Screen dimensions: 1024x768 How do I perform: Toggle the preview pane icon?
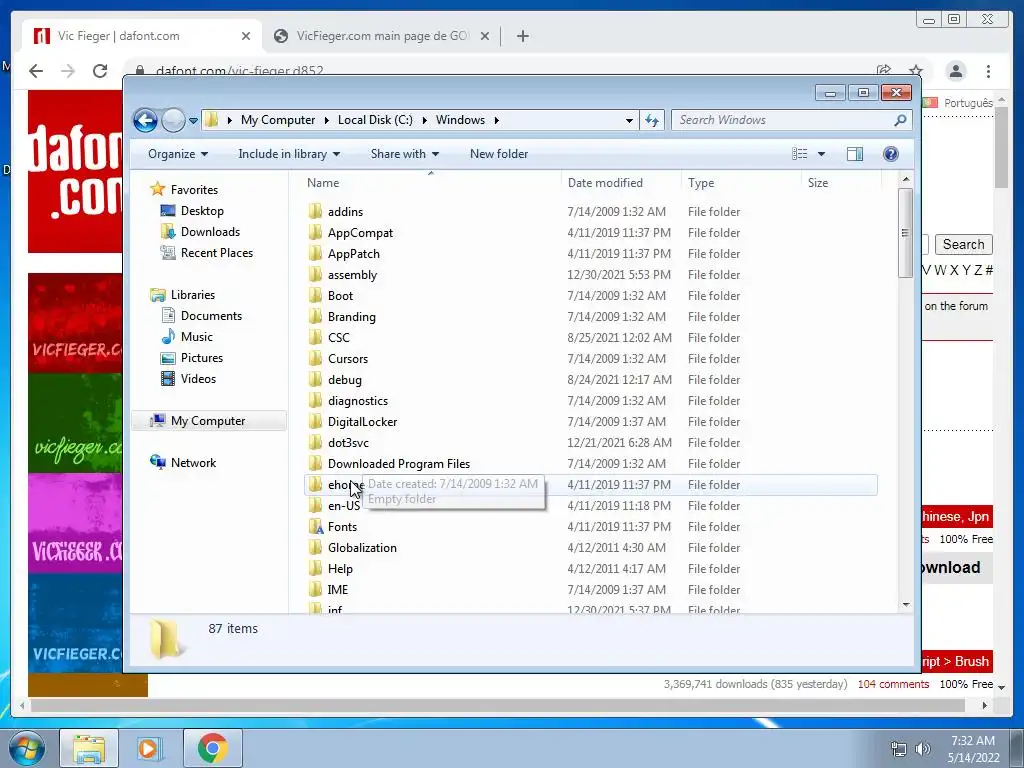tap(855, 154)
